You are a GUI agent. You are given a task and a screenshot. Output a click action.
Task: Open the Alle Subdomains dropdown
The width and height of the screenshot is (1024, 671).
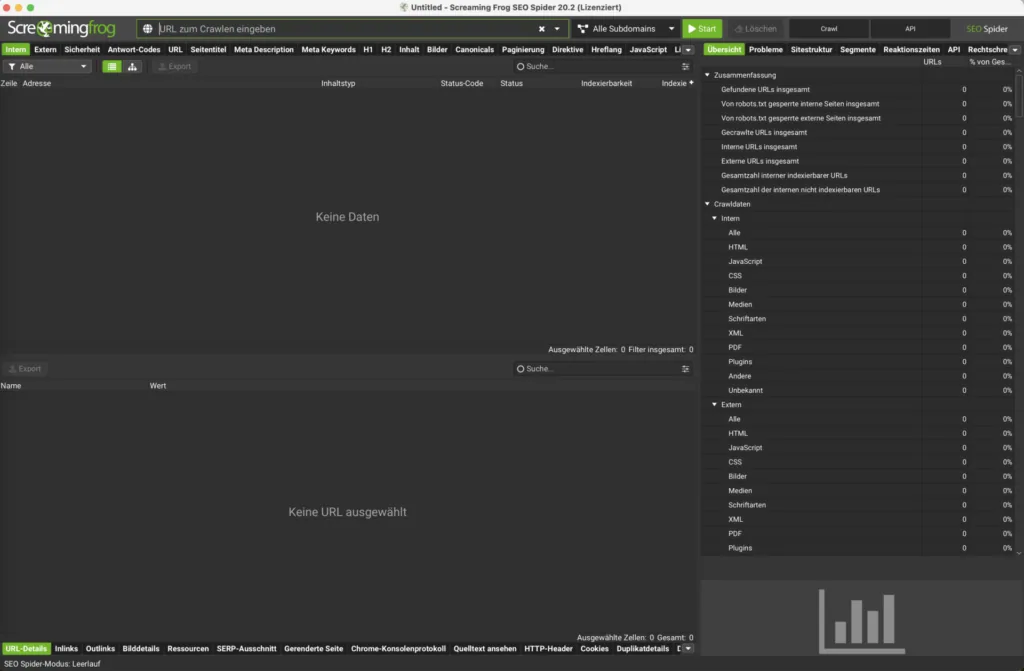(x=626, y=29)
